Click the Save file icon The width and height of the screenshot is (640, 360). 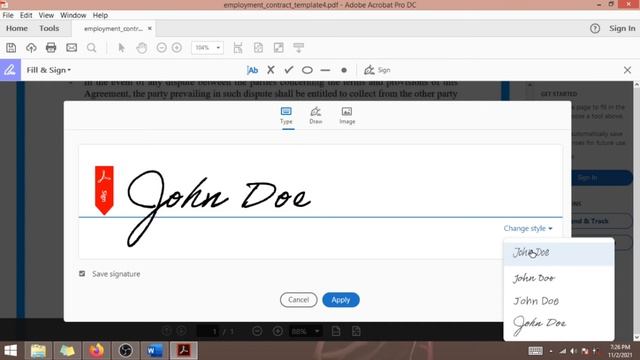pos(11,48)
